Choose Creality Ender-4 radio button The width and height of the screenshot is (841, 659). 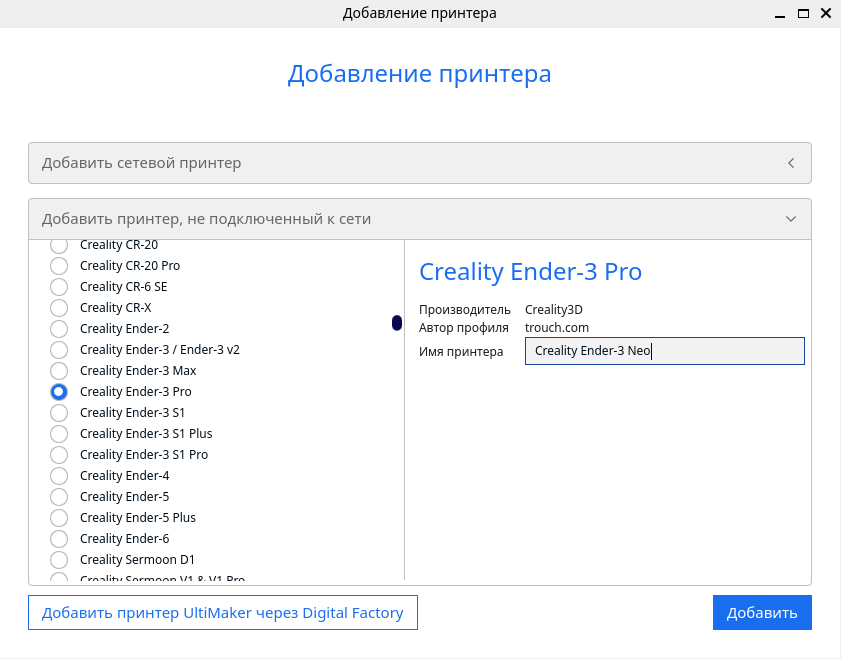(x=59, y=476)
